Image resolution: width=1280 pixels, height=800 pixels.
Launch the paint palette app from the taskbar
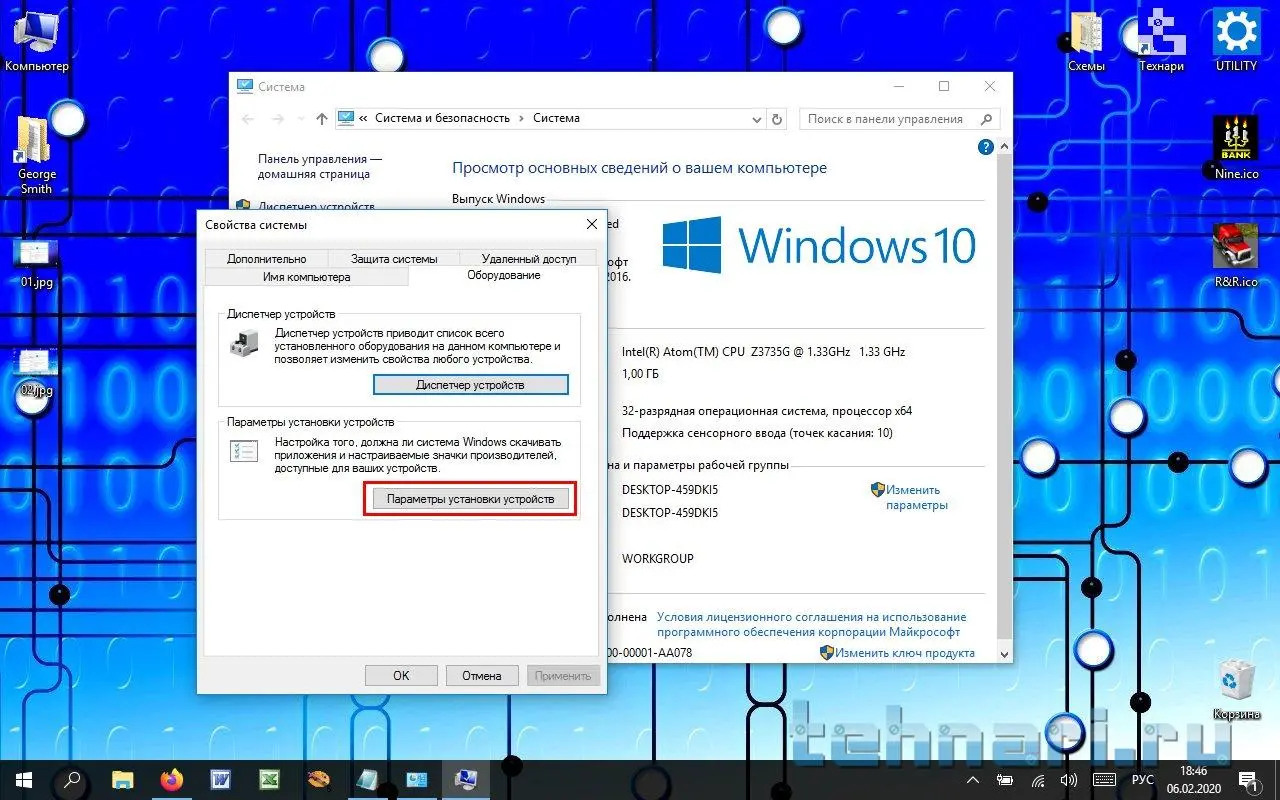click(x=318, y=780)
